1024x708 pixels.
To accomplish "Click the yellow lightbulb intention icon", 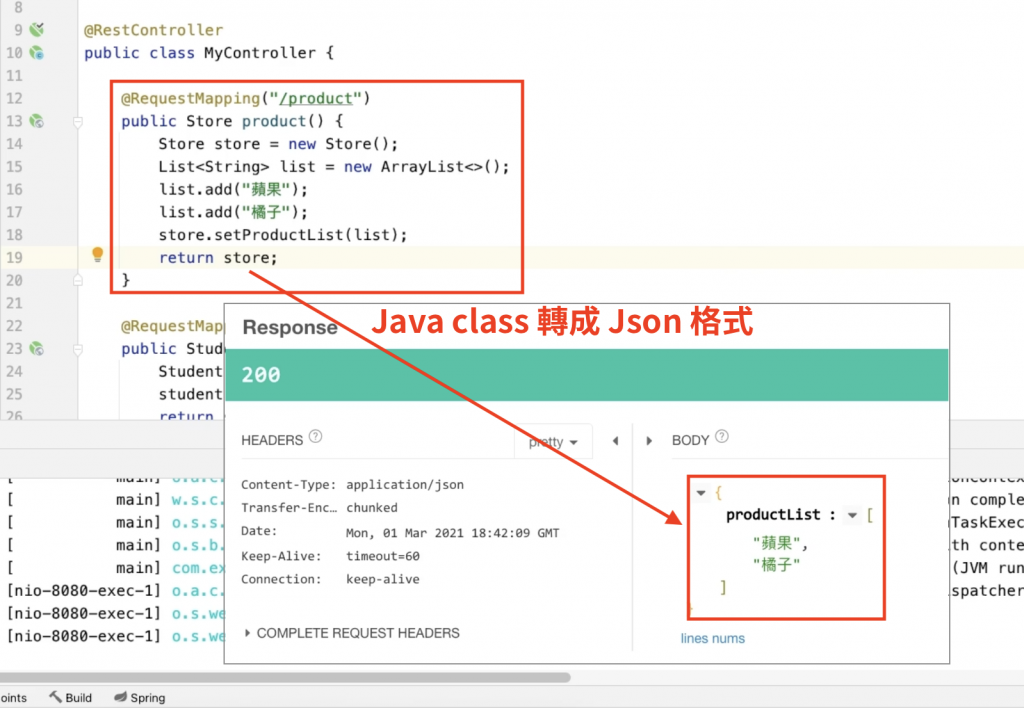I will [97, 254].
